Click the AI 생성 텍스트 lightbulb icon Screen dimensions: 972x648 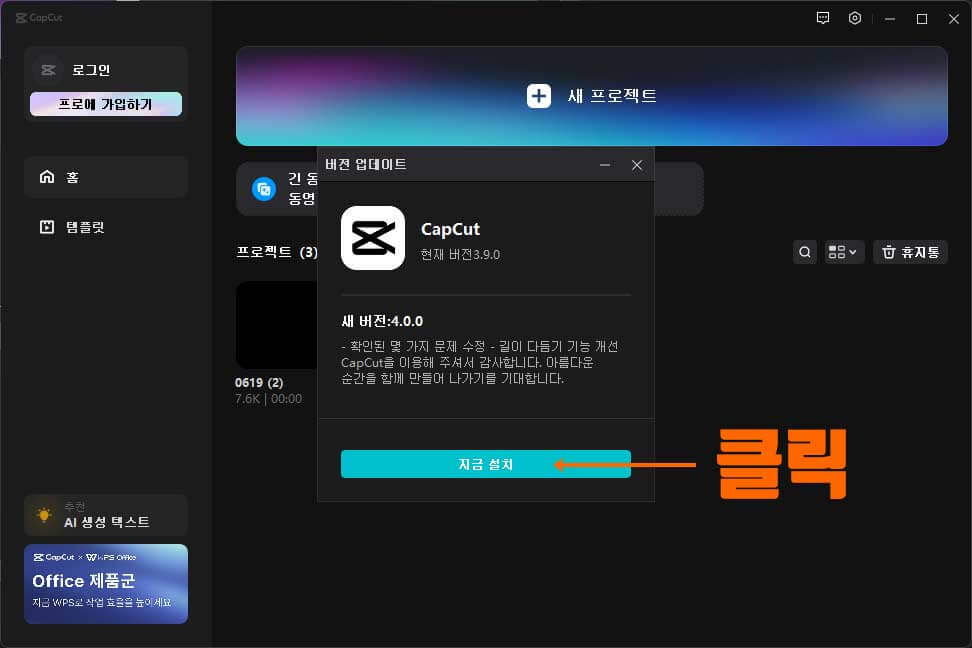[x=42, y=513]
